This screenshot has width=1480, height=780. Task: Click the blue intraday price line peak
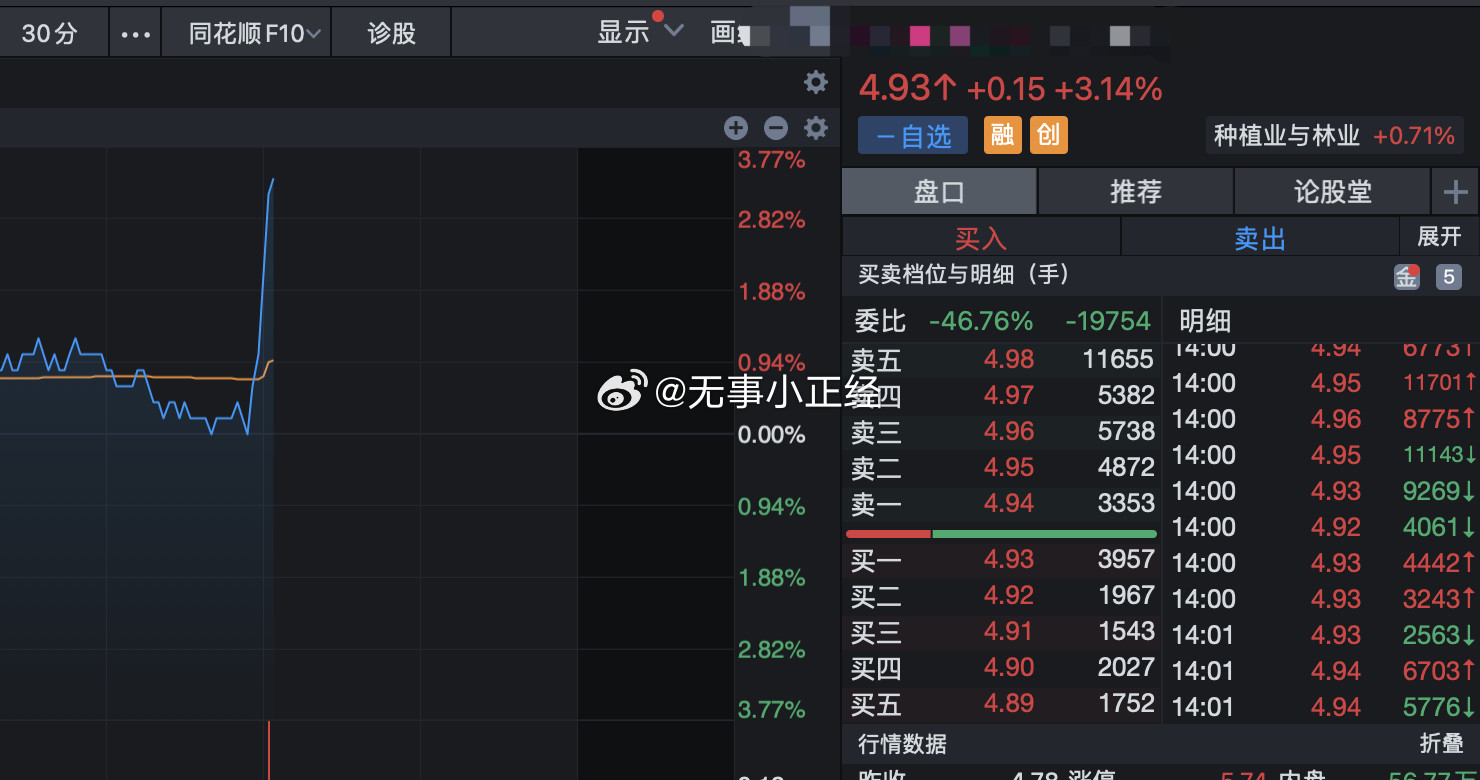272,181
